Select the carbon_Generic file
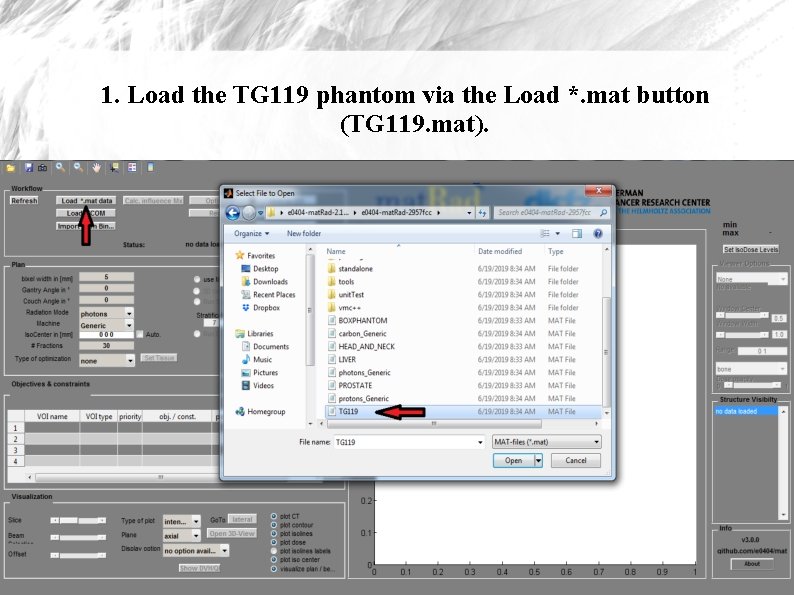794x595 pixels. 462,334
